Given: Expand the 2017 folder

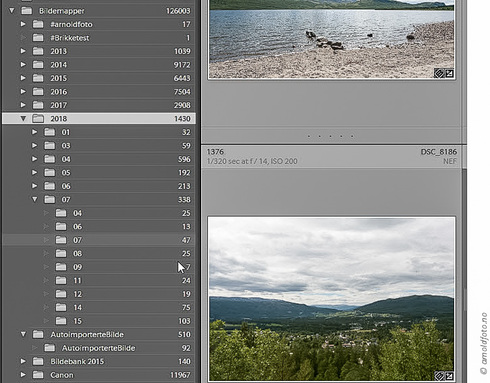Looking at the screenshot, I should click(x=23, y=105).
